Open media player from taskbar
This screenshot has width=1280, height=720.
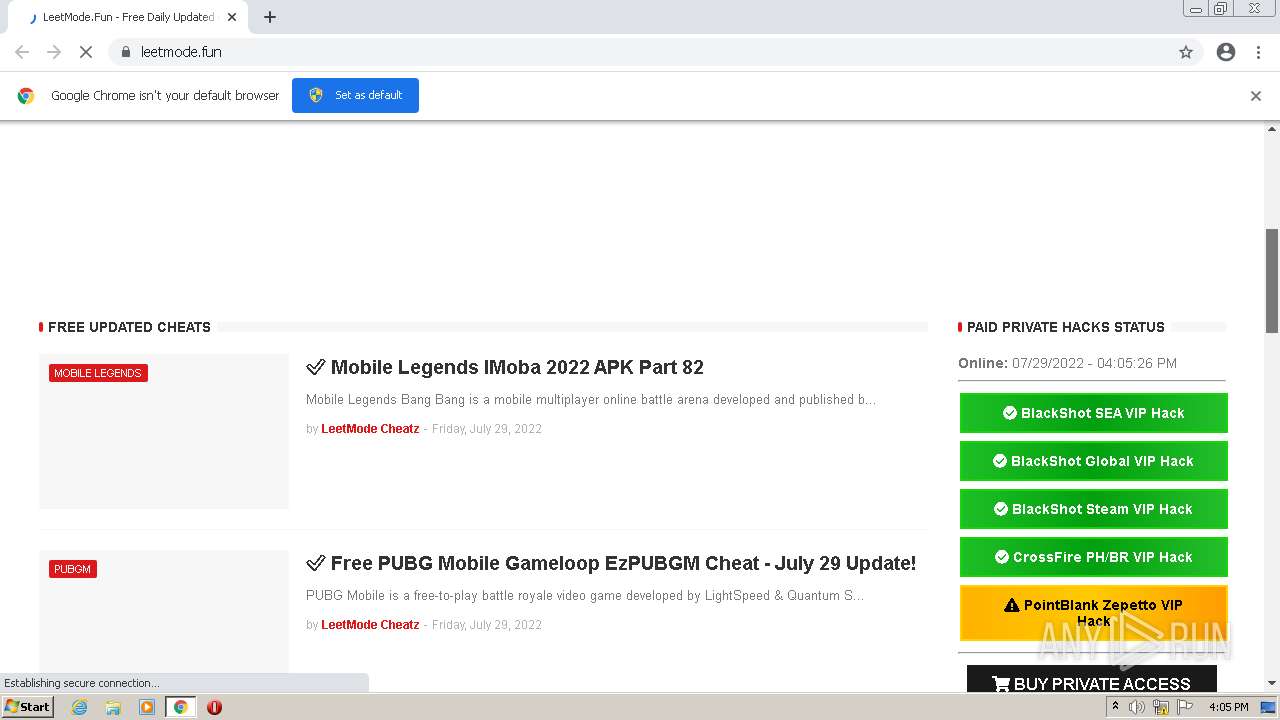coord(147,707)
